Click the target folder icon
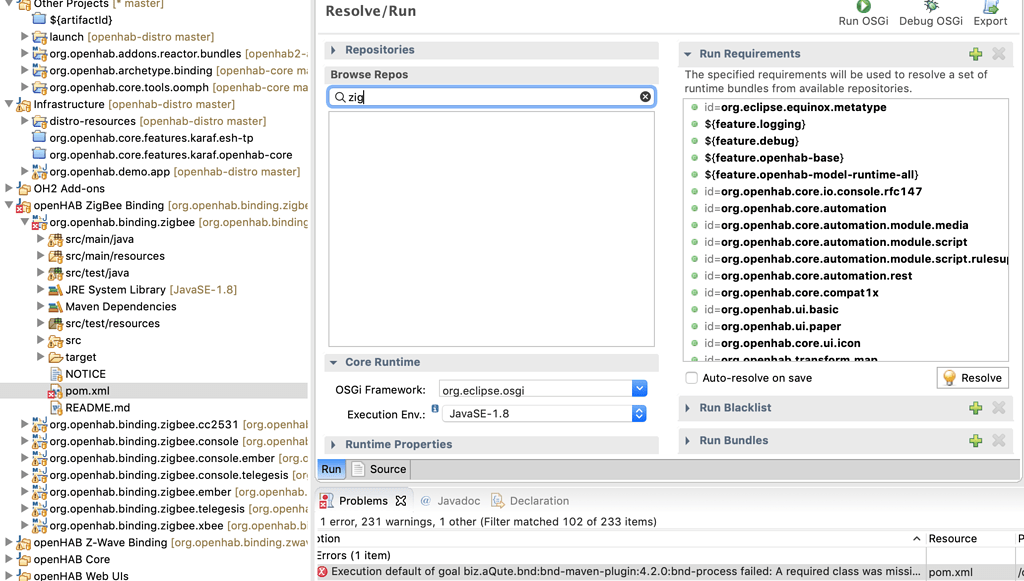 click(x=56, y=357)
